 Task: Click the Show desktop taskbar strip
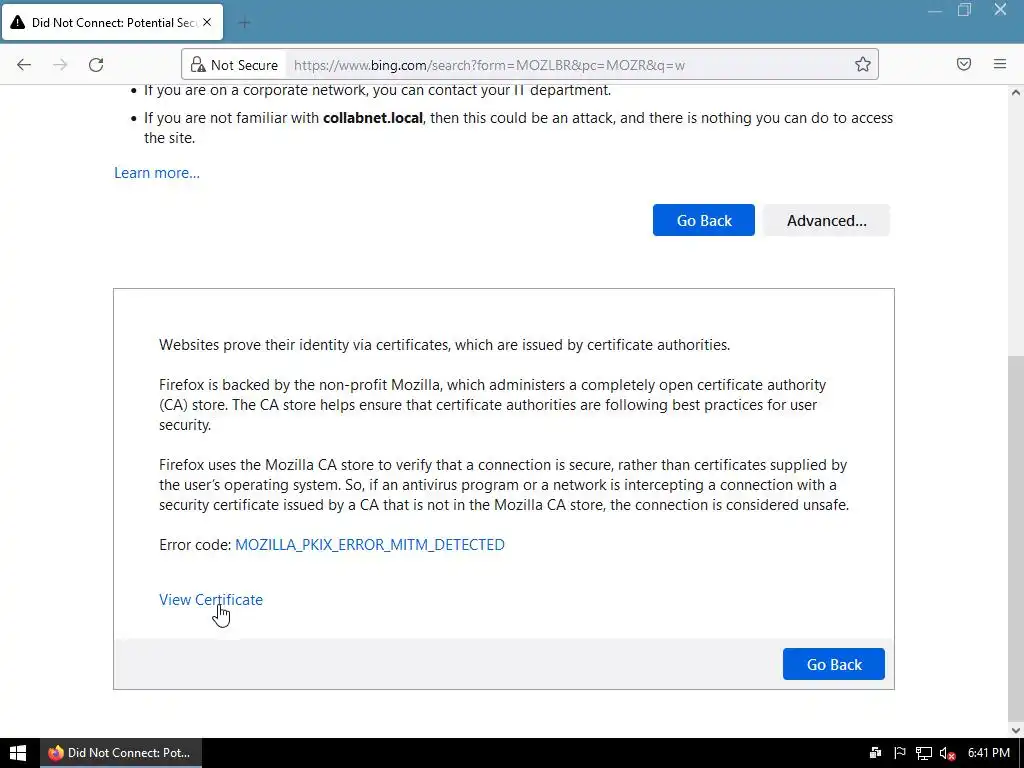click(x=1021, y=753)
